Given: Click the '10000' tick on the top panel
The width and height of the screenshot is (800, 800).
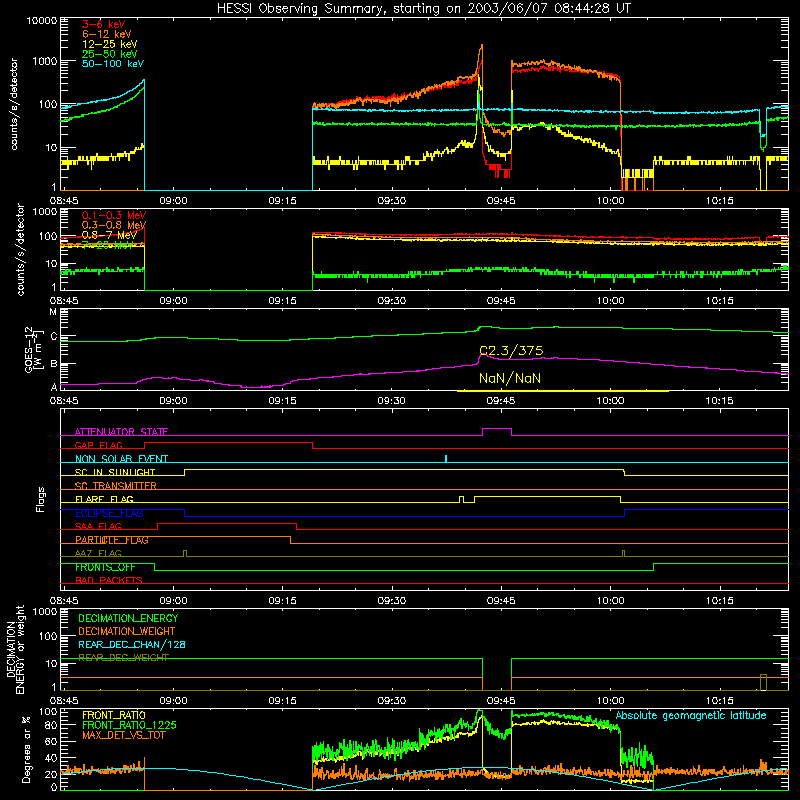Looking at the screenshot, I should click(x=42, y=21).
